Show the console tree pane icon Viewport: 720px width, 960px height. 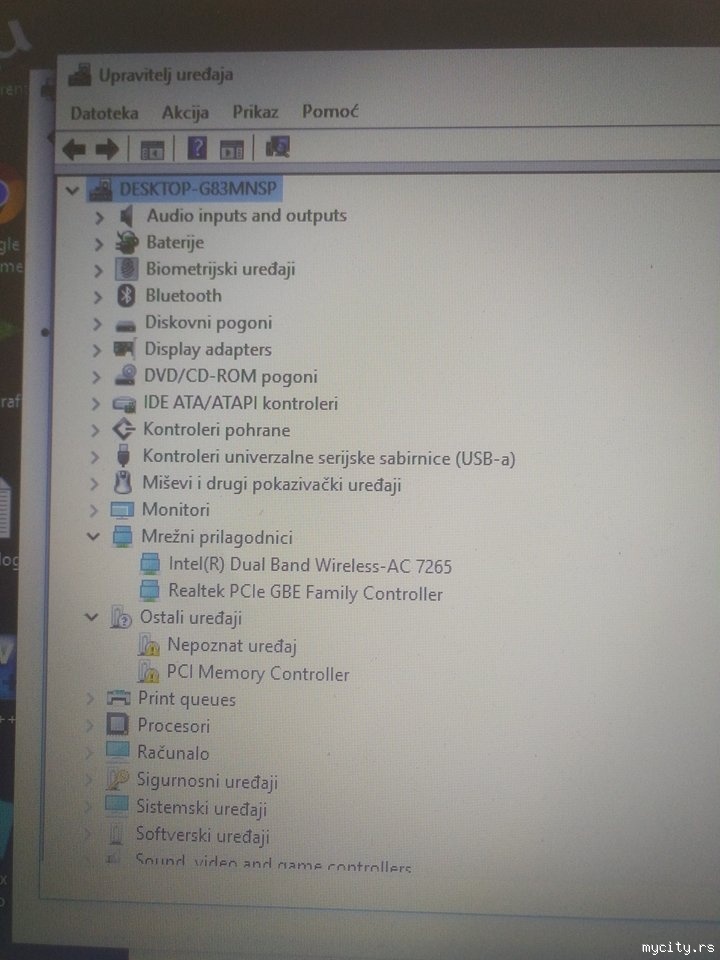point(152,149)
